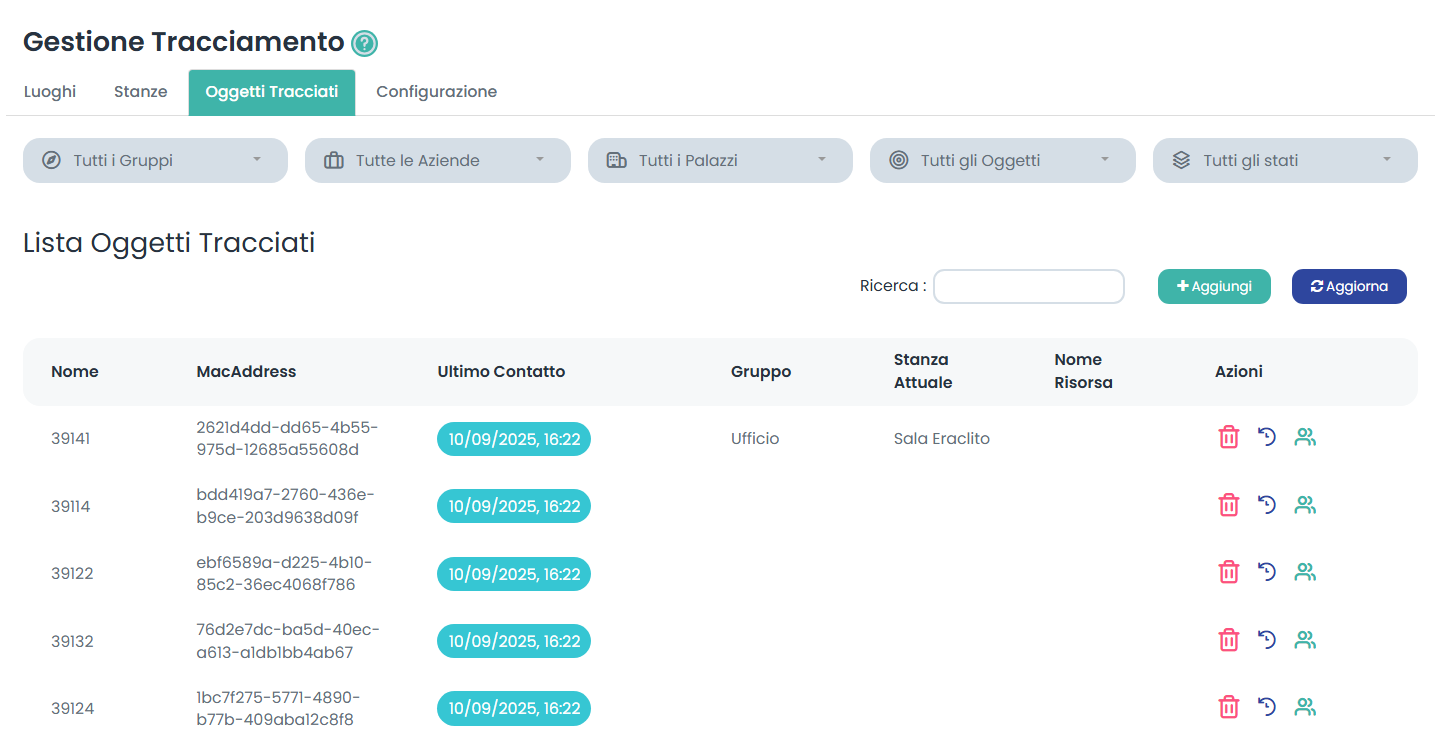Screen dimensions: 1442x748
Task: Expand the Tutti gli stati filter
Action: coord(1285,160)
